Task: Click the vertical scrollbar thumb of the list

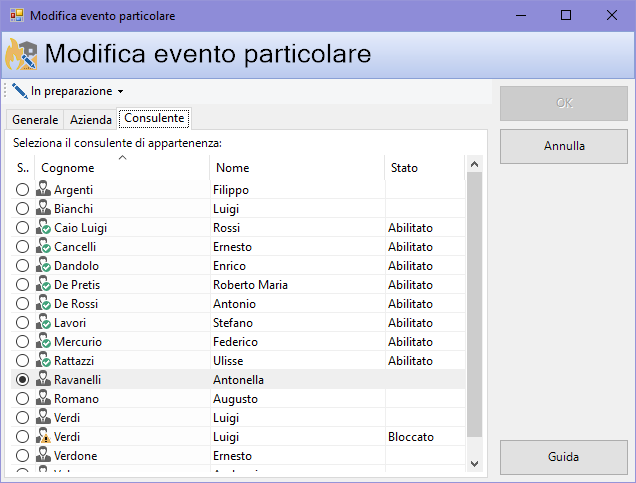Action: pos(475,304)
